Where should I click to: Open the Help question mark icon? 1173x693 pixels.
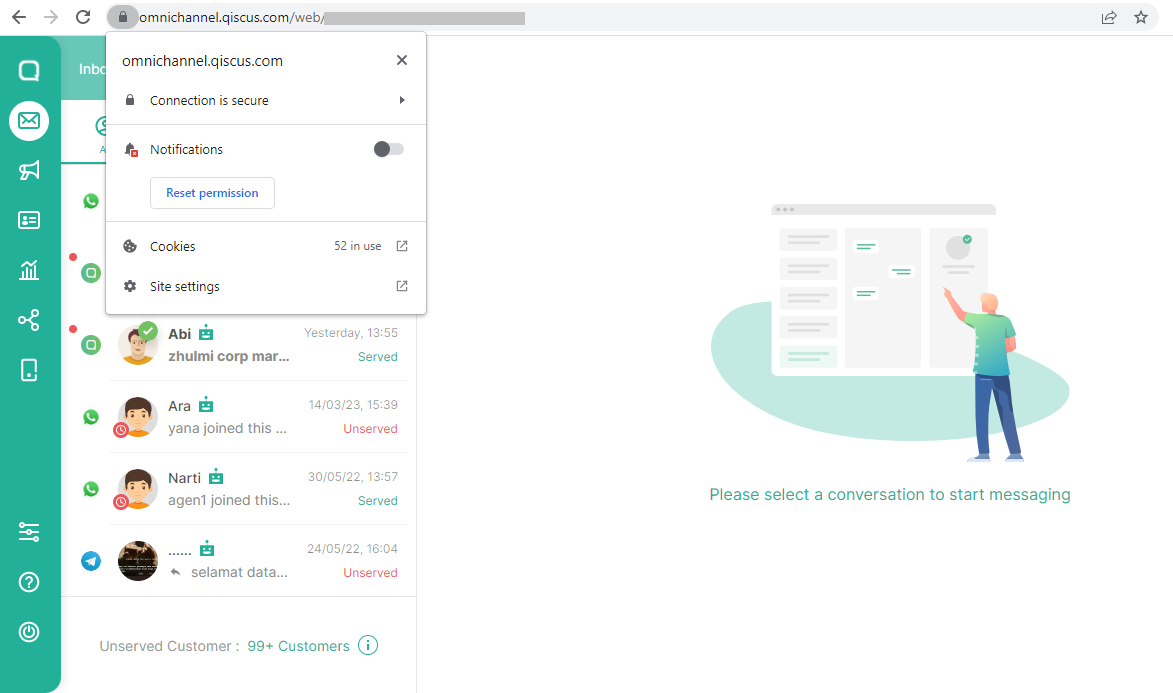(x=29, y=582)
